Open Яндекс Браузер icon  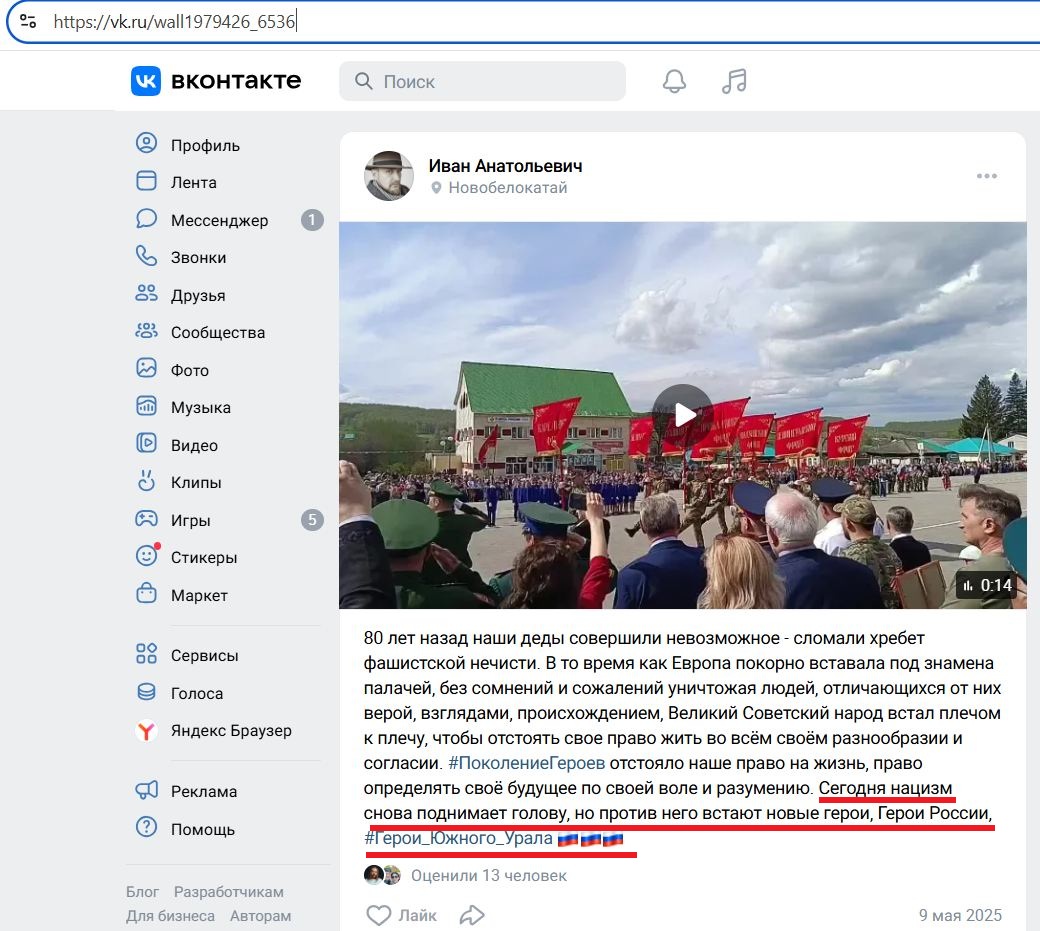[147, 730]
